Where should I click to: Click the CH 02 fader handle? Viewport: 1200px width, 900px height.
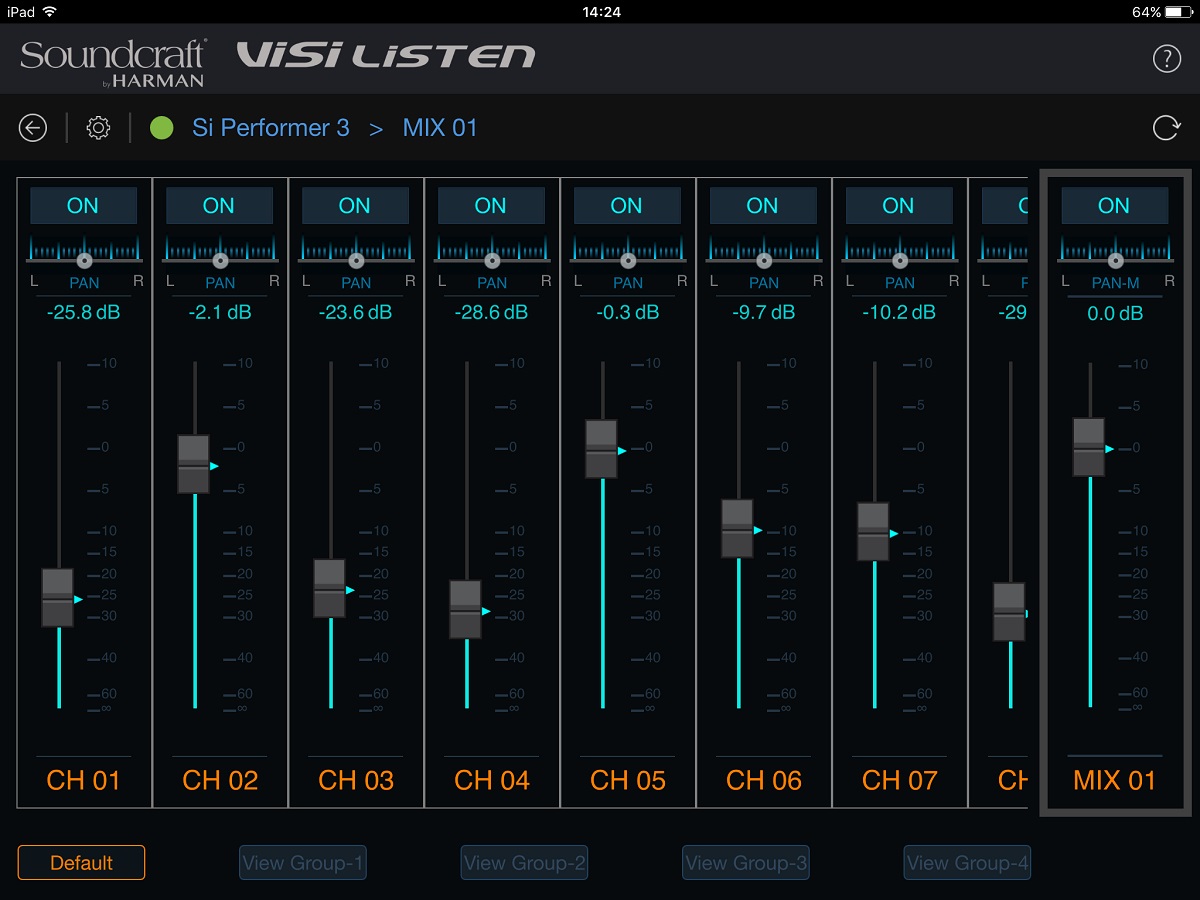coord(194,464)
